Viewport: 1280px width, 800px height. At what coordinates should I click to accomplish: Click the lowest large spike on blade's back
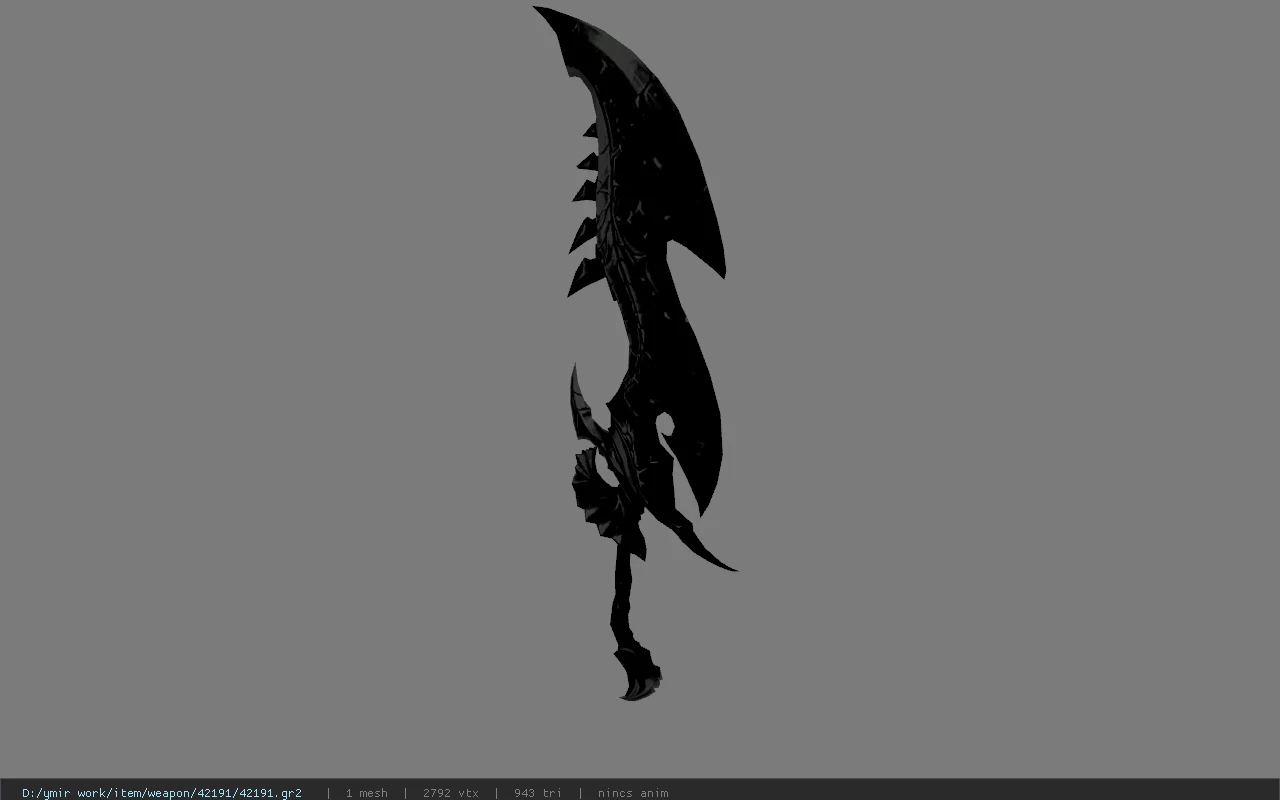coord(581,275)
